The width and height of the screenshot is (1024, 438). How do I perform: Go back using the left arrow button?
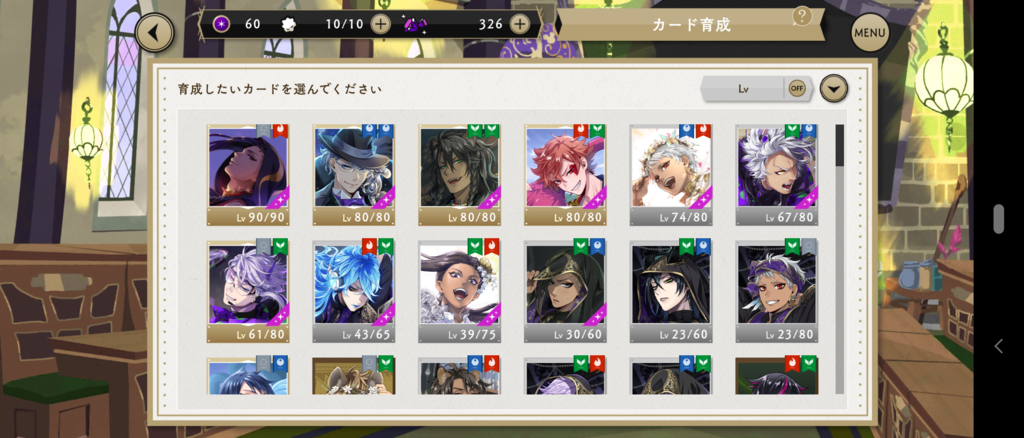coord(155,33)
